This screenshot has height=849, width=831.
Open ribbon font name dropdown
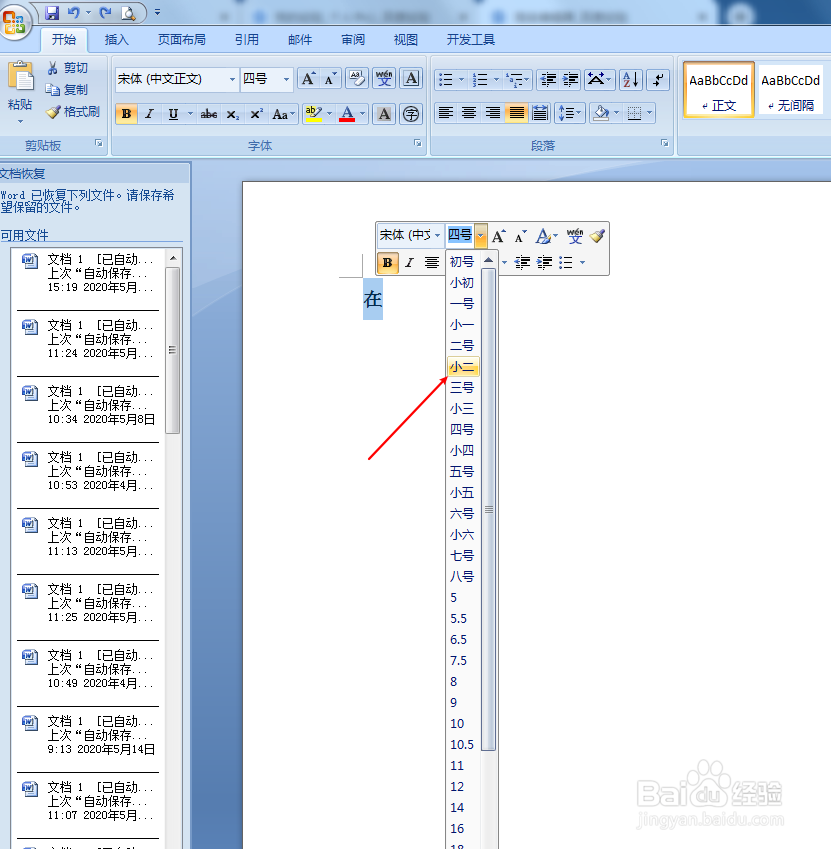click(232, 80)
